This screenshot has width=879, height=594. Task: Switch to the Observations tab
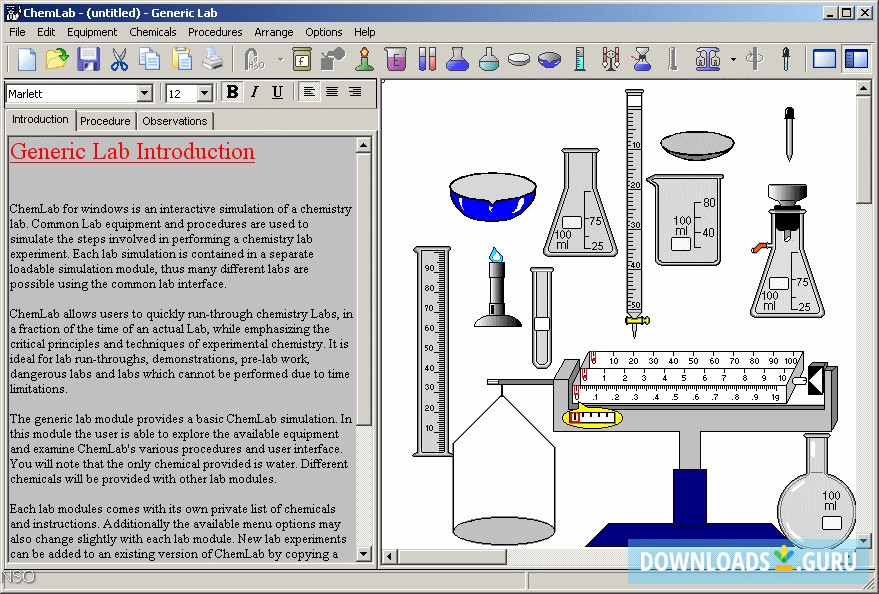(x=174, y=121)
